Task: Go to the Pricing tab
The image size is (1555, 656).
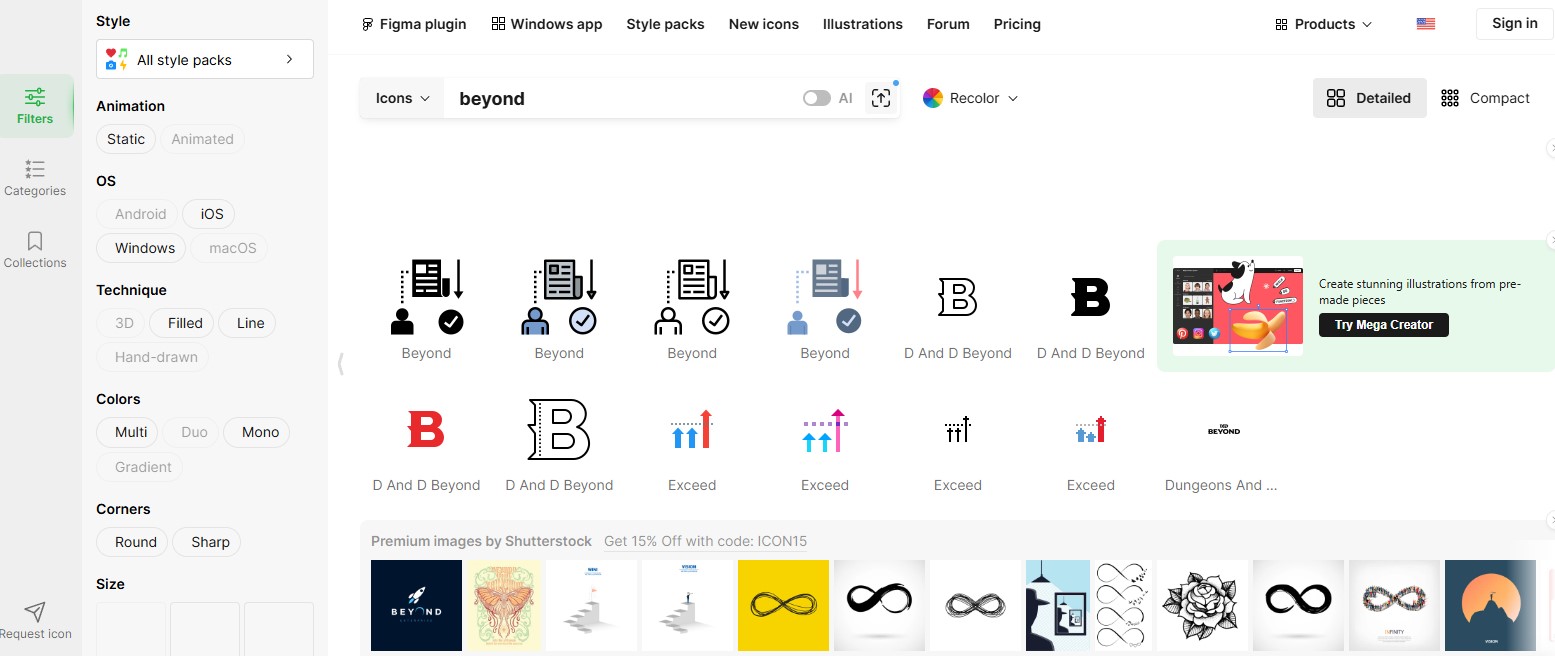Action: [1016, 23]
